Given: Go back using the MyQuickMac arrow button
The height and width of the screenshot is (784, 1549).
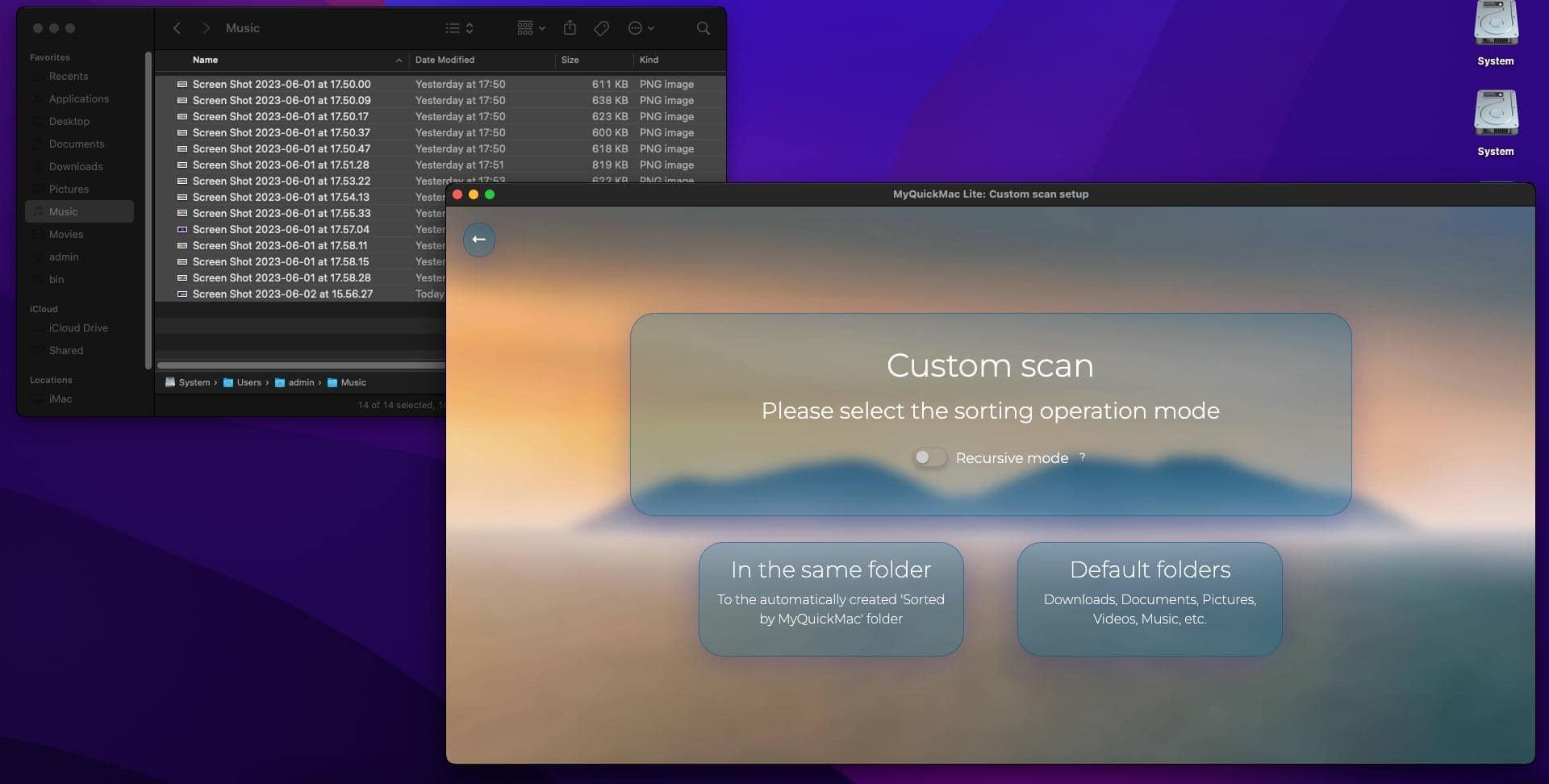Looking at the screenshot, I should [478, 240].
